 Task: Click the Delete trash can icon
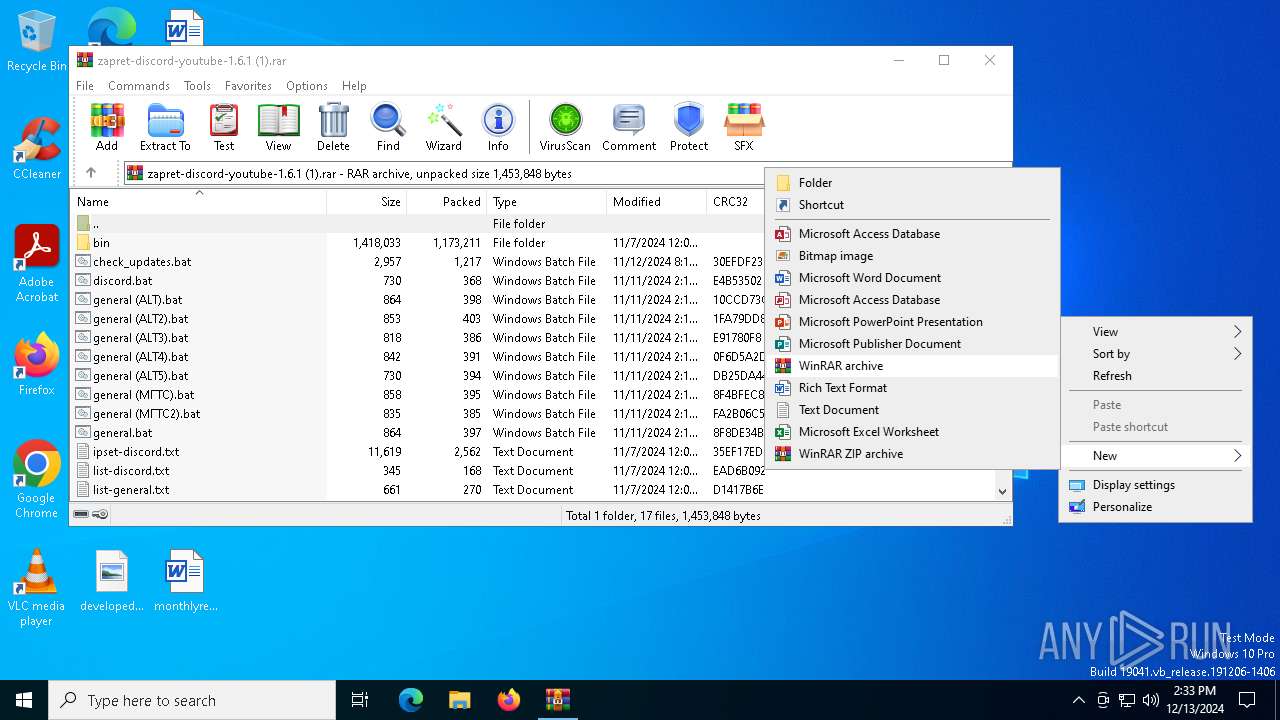pos(333,127)
